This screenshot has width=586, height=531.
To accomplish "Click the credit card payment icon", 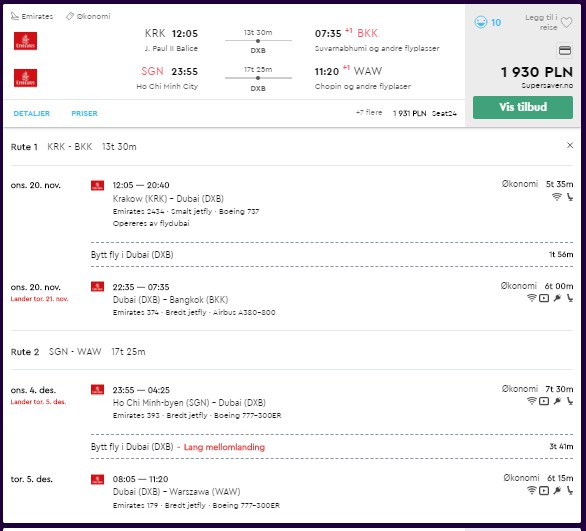I will pyautogui.click(x=565, y=50).
